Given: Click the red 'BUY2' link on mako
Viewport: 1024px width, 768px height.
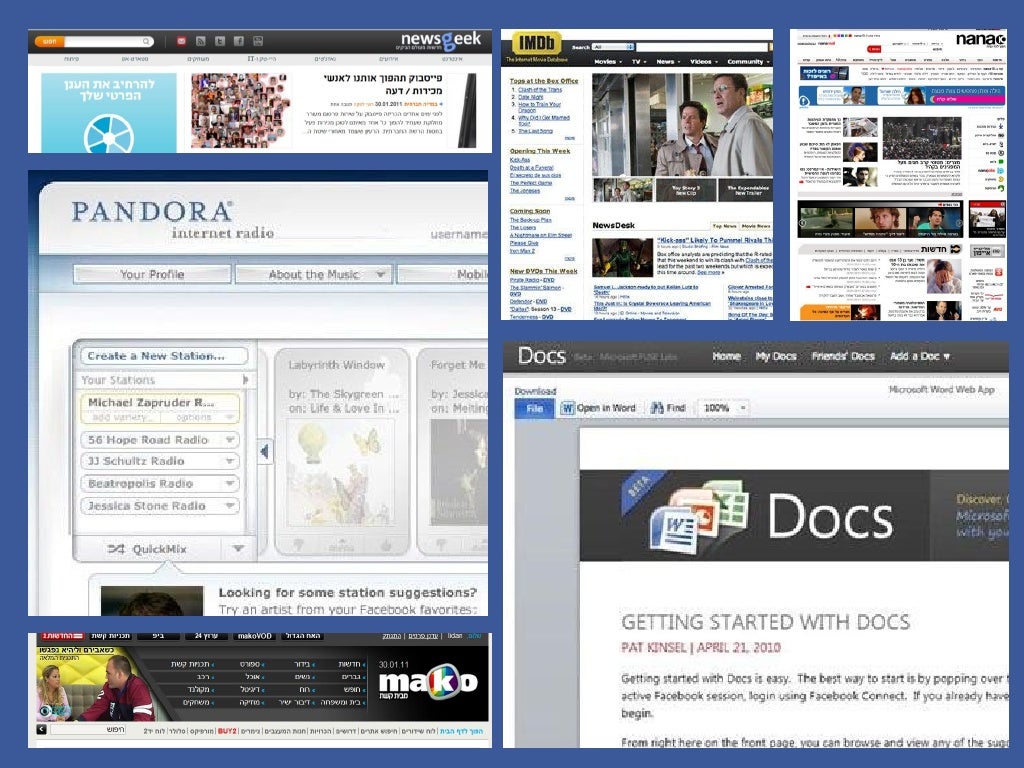Looking at the screenshot, I should [227, 731].
